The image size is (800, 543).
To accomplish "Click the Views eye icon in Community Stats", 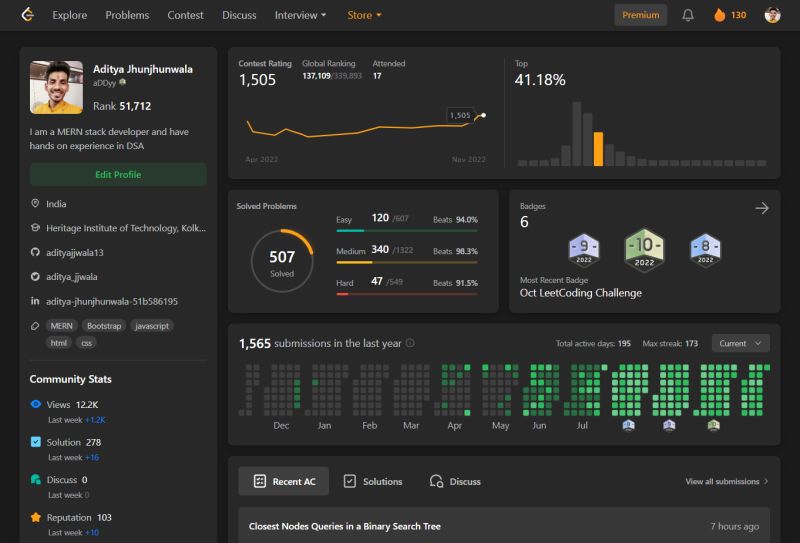I will (x=36, y=404).
